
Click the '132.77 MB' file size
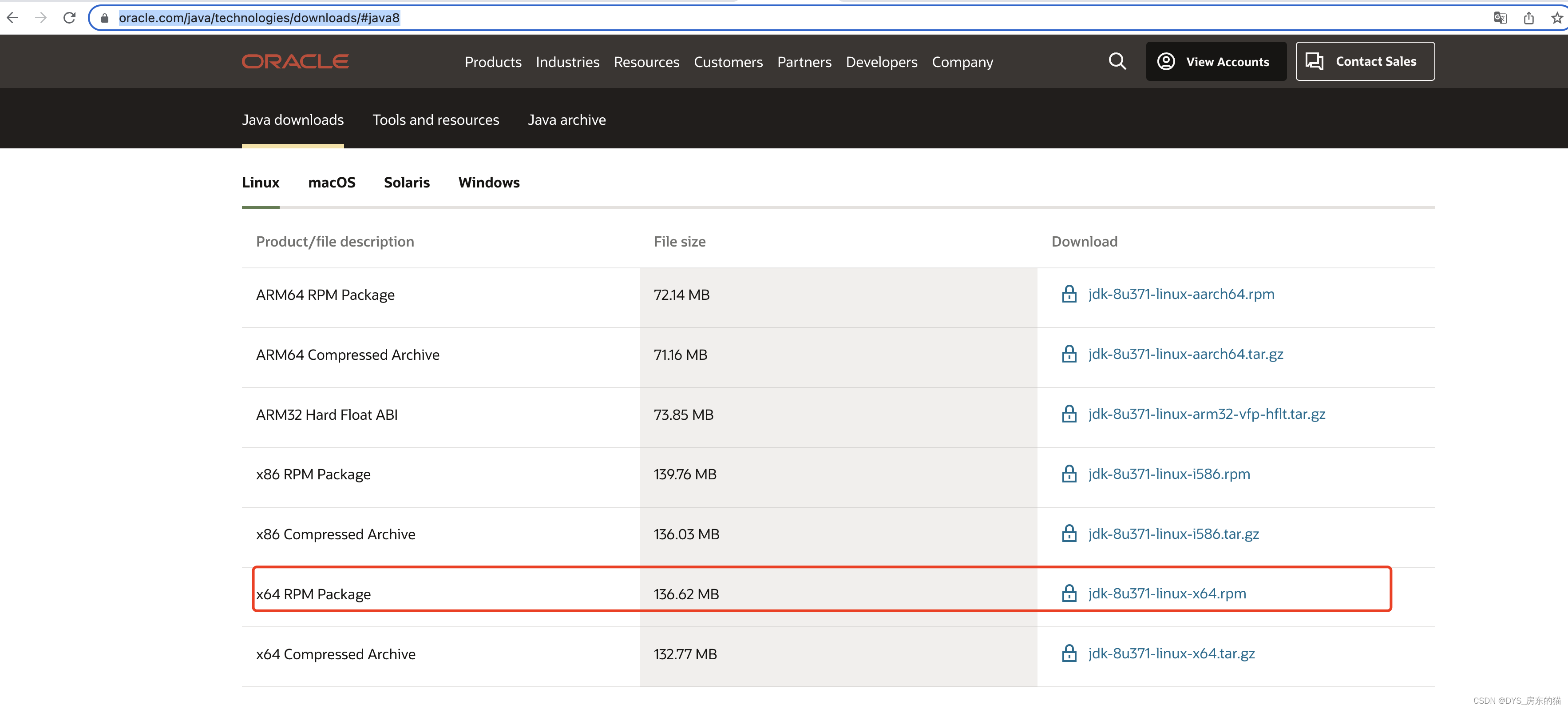[685, 654]
